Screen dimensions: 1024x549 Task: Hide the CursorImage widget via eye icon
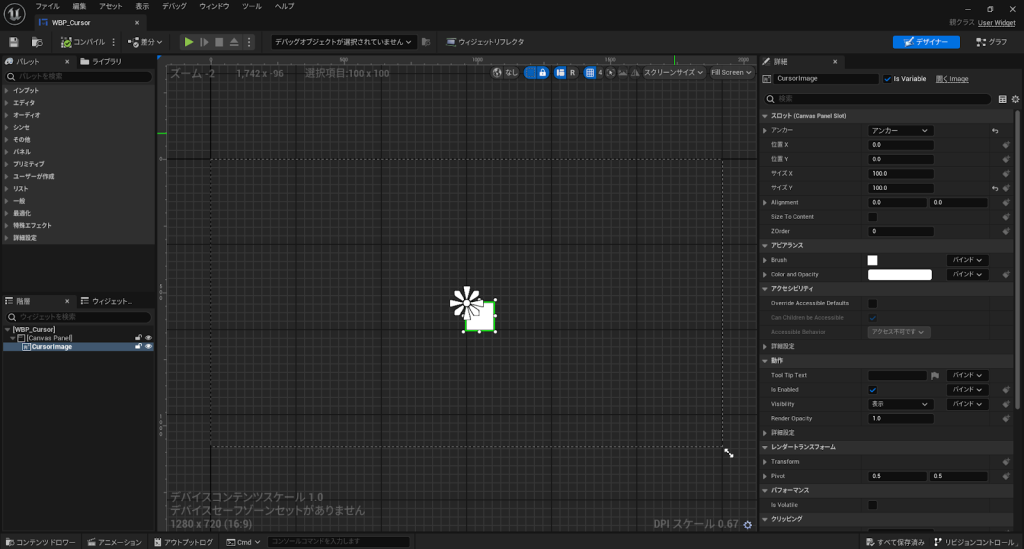coord(148,347)
